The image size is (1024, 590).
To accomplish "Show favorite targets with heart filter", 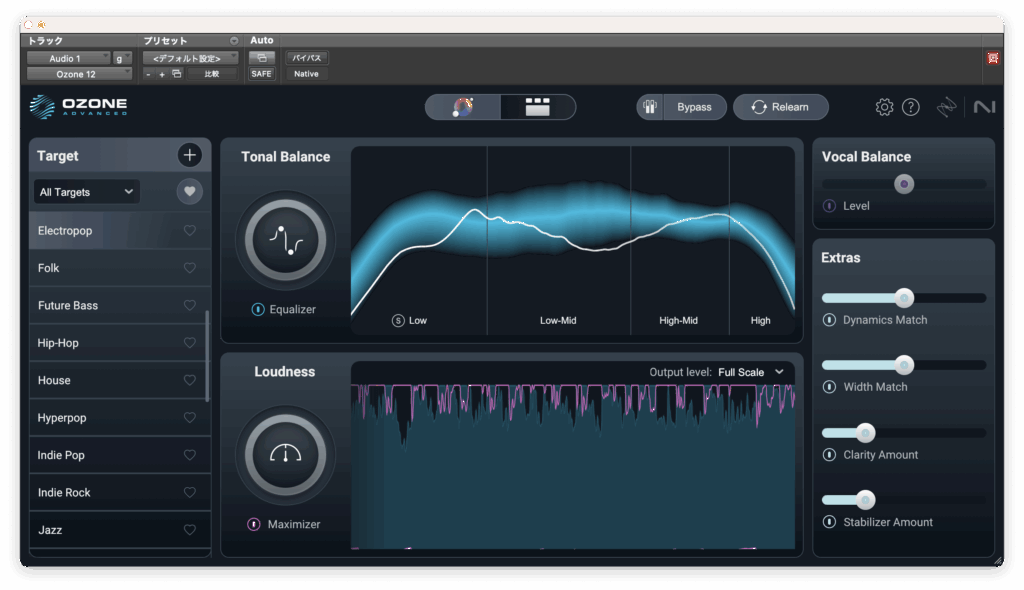I will [189, 191].
